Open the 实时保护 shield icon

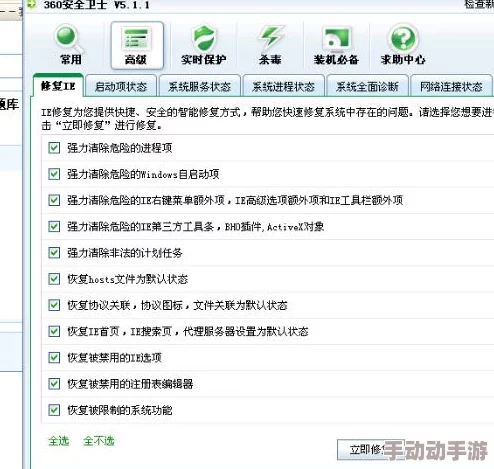click(x=204, y=45)
